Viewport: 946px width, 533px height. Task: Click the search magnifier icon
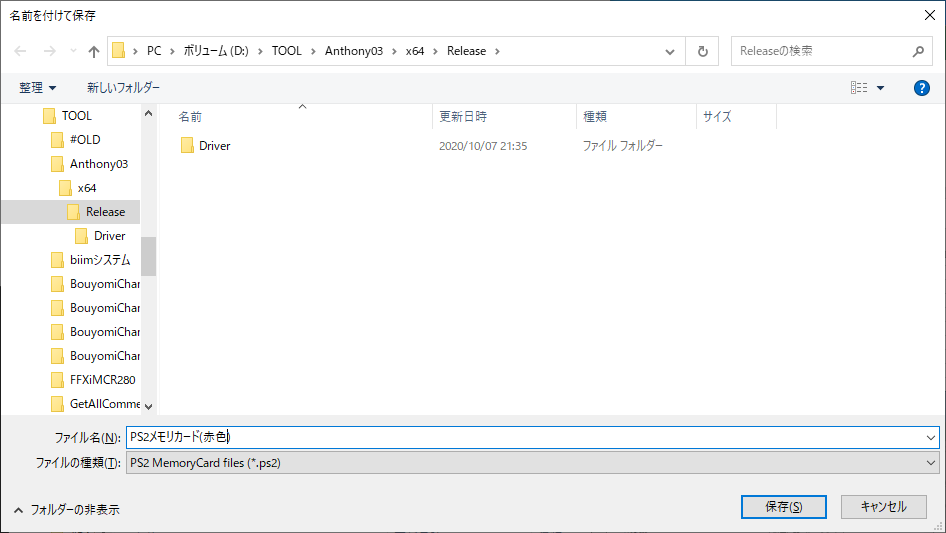pos(918,51)
